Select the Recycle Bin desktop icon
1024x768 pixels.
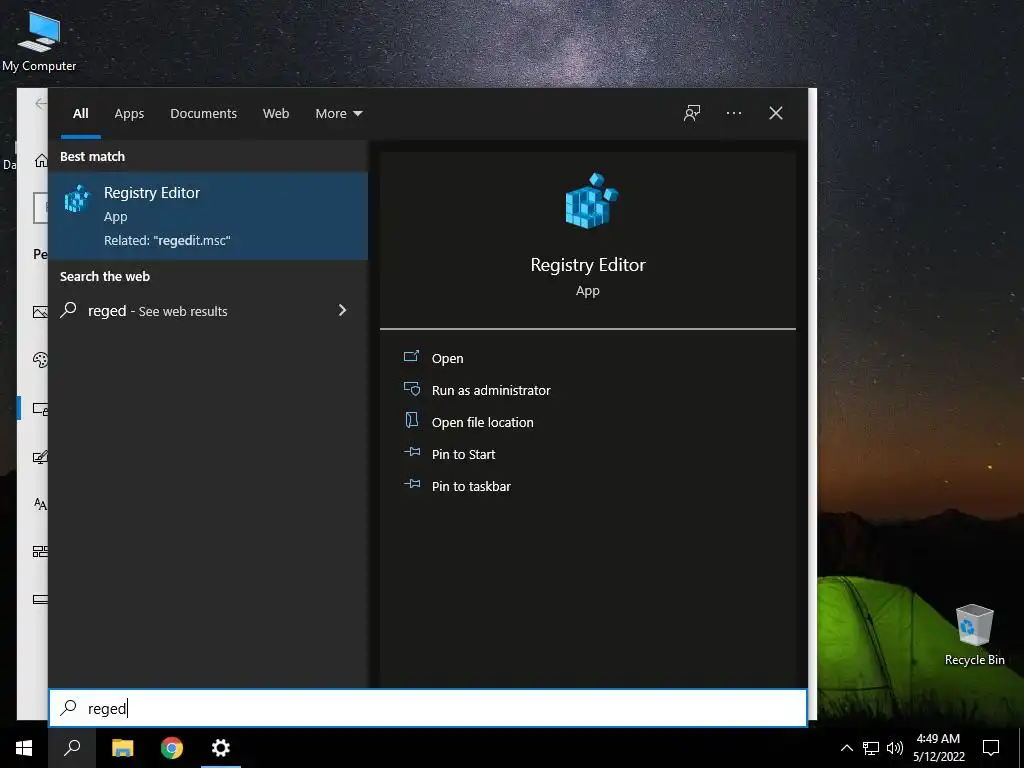point(974,635)
